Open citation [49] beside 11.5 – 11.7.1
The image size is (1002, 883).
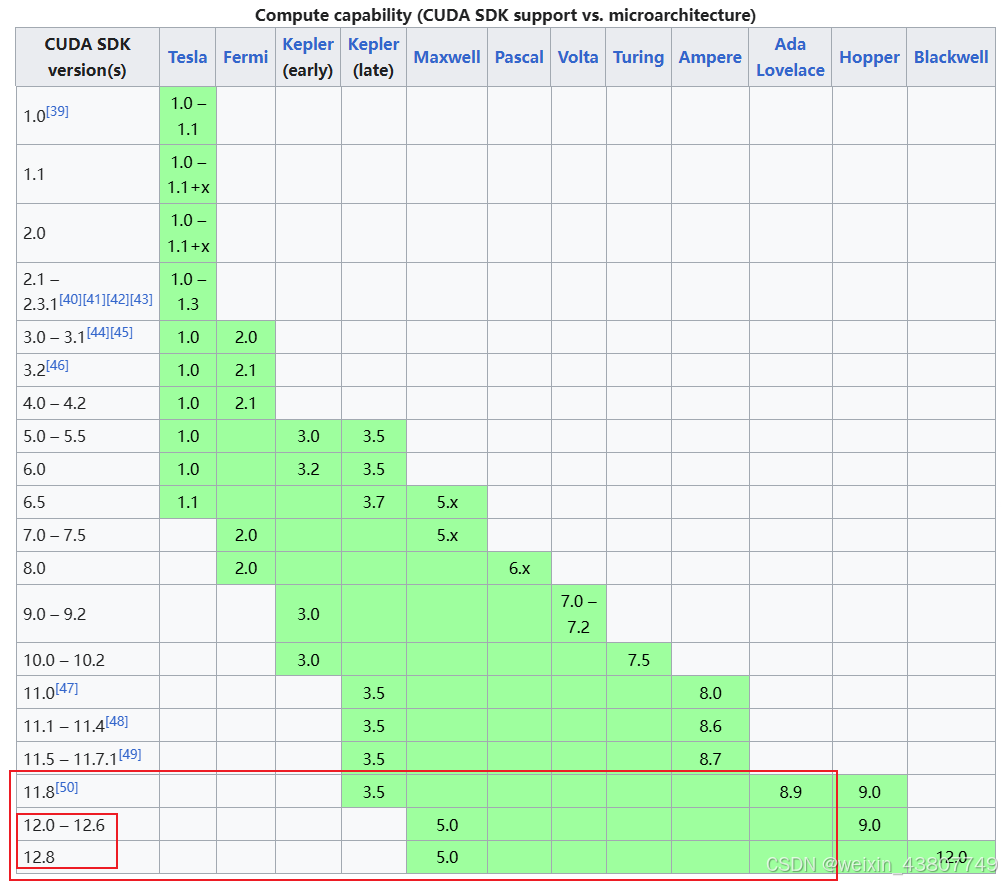[130, 754]
